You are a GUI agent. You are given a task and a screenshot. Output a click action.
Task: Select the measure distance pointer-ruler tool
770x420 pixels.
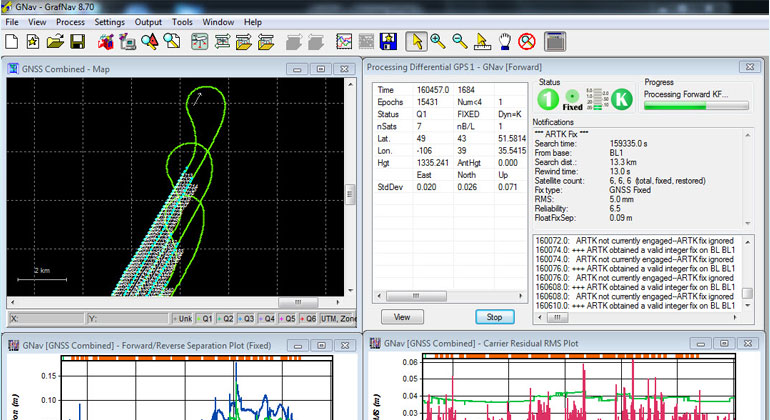pos(482,42)
